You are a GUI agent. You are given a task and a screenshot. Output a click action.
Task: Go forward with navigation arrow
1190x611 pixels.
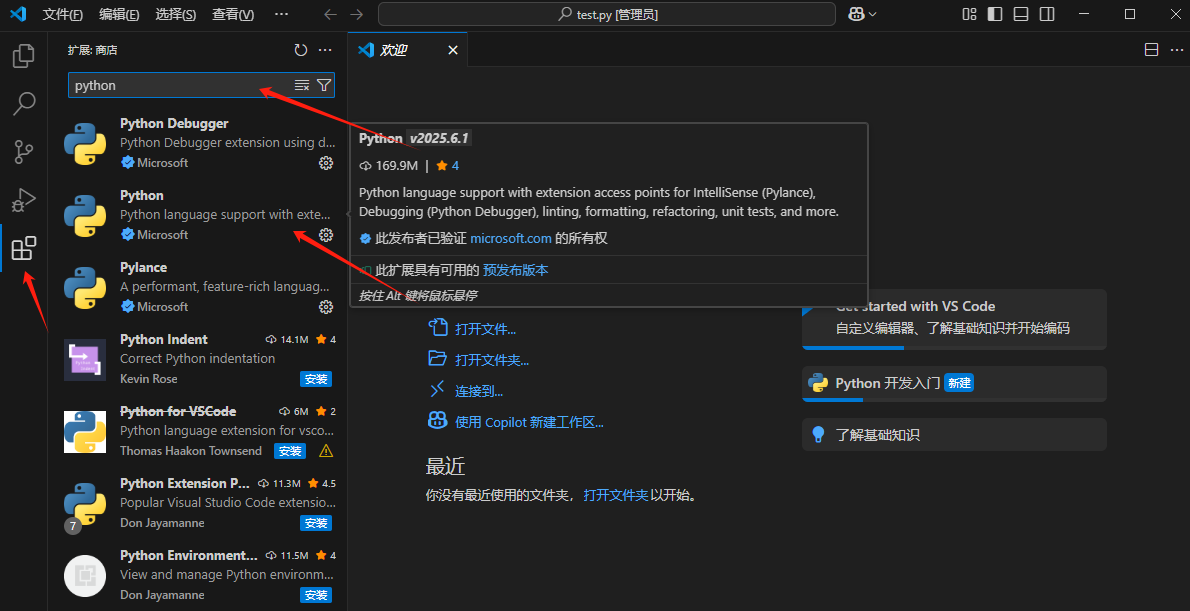tap(356, 14)
